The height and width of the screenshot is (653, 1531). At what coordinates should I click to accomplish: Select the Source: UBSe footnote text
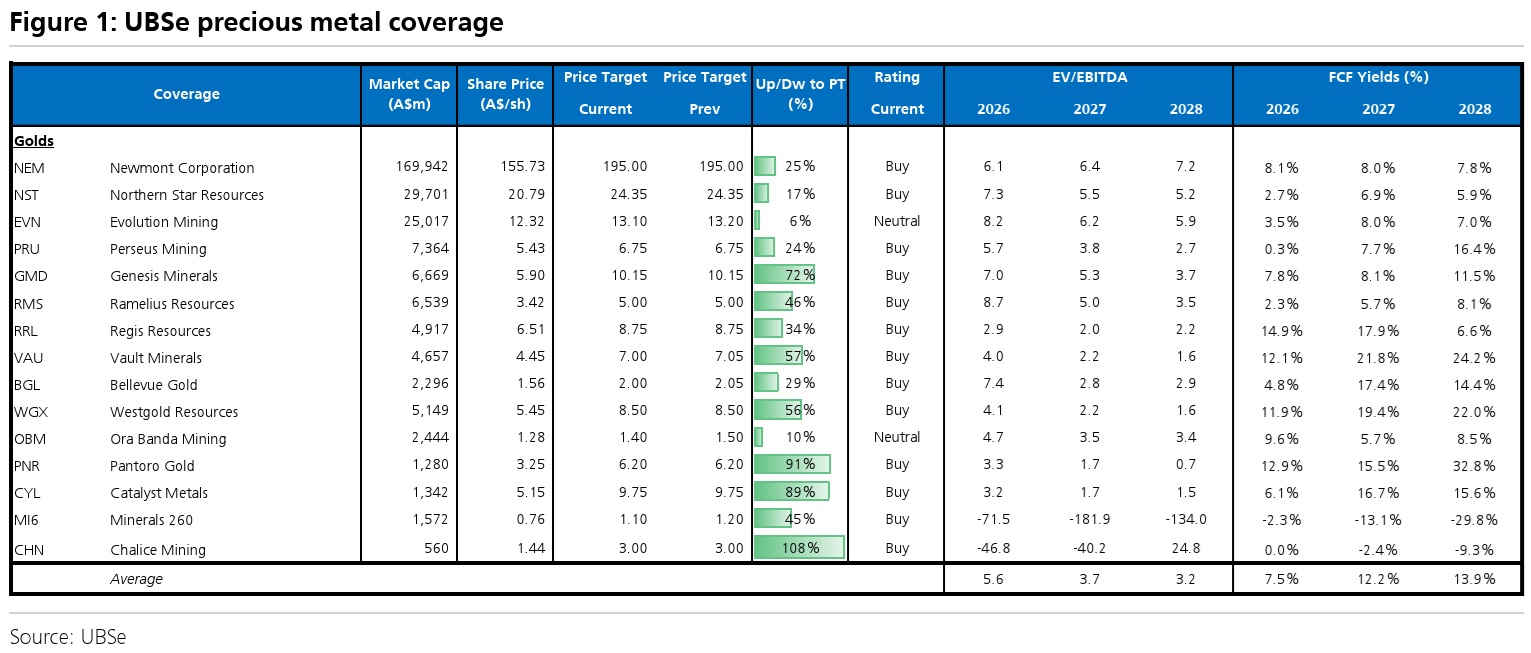pos(68,636)
